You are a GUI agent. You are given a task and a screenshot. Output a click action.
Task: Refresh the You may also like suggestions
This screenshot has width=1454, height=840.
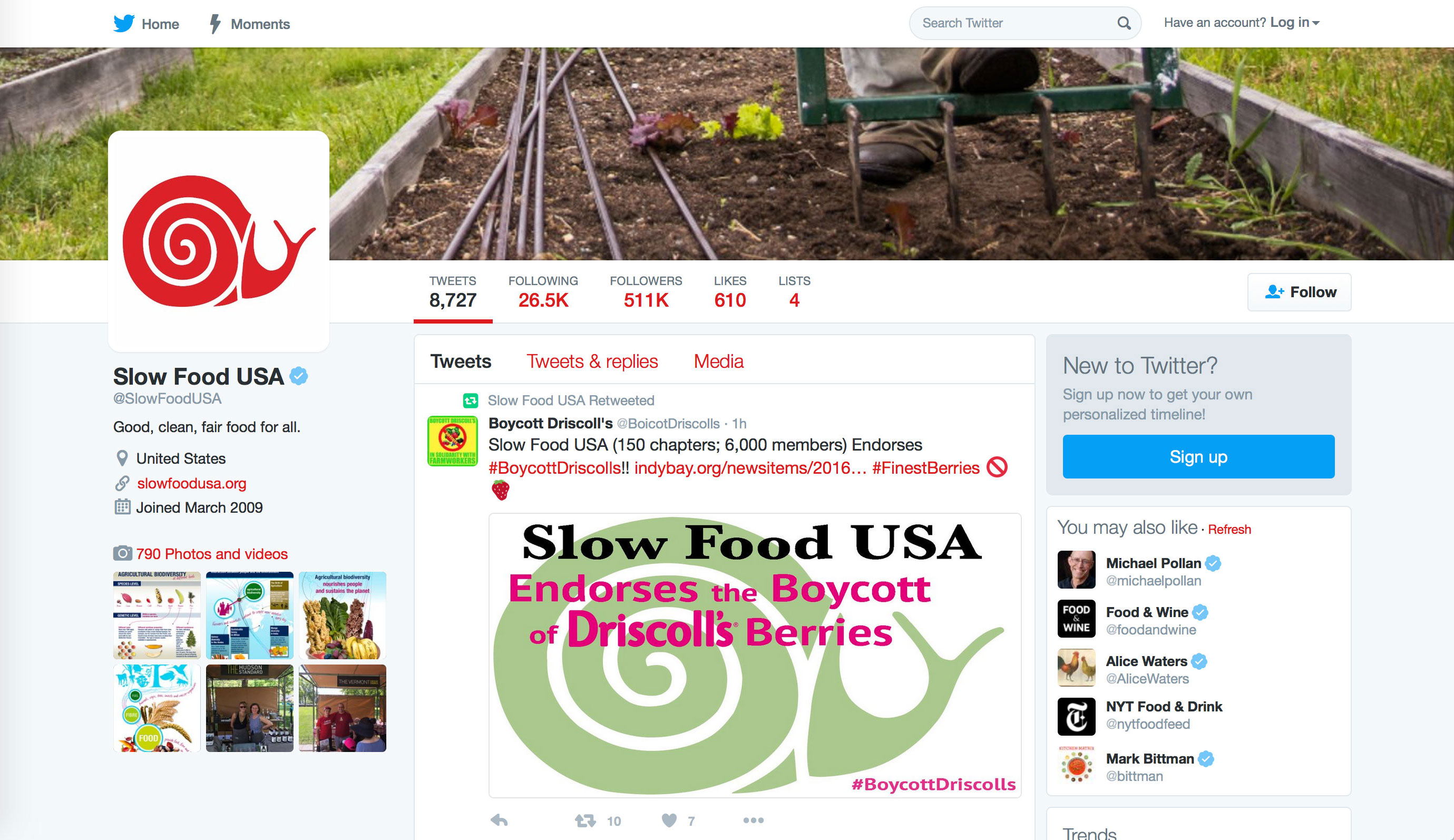click(1229, 530)
